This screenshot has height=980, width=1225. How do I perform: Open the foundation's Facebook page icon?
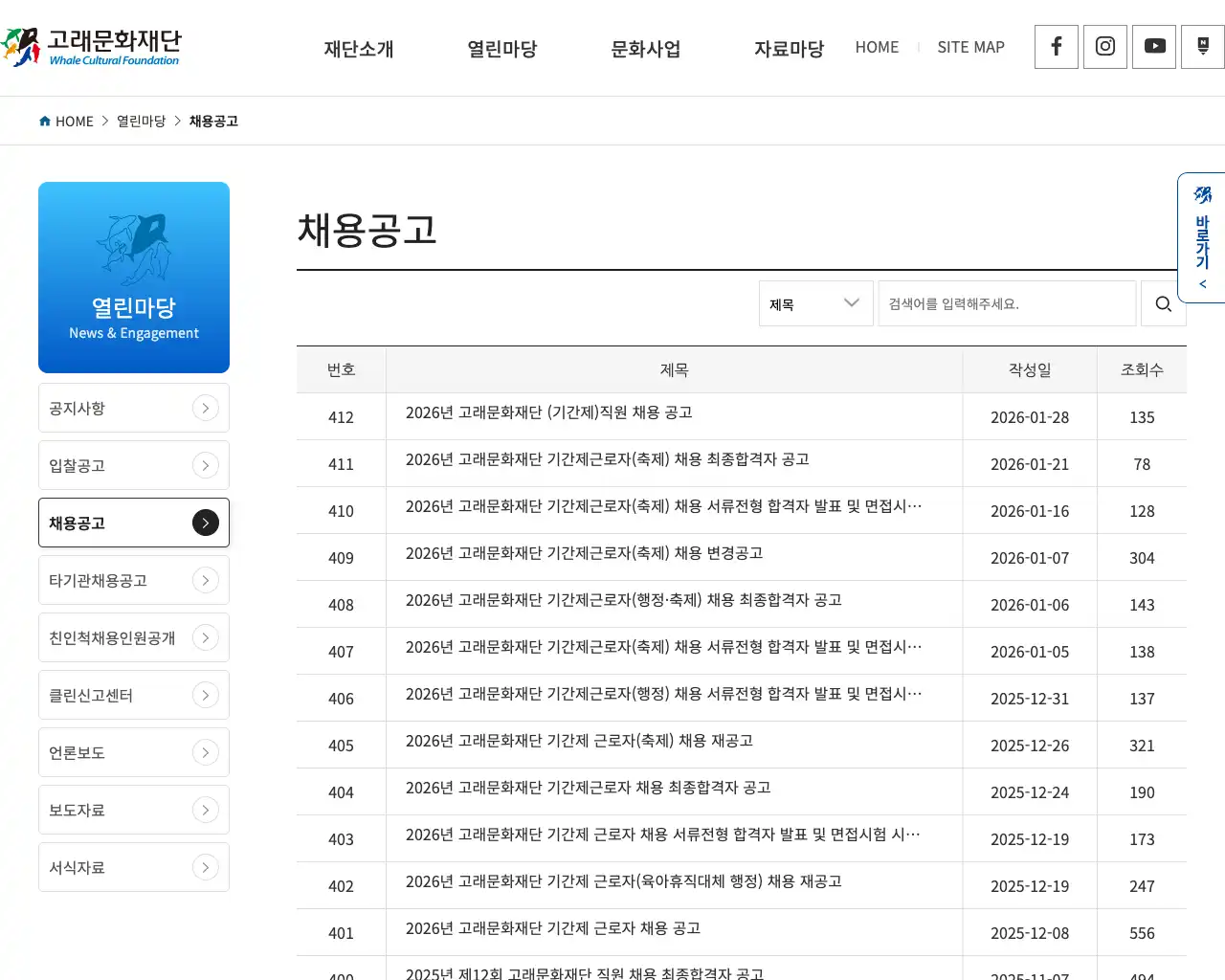(x=1056, y=46)
